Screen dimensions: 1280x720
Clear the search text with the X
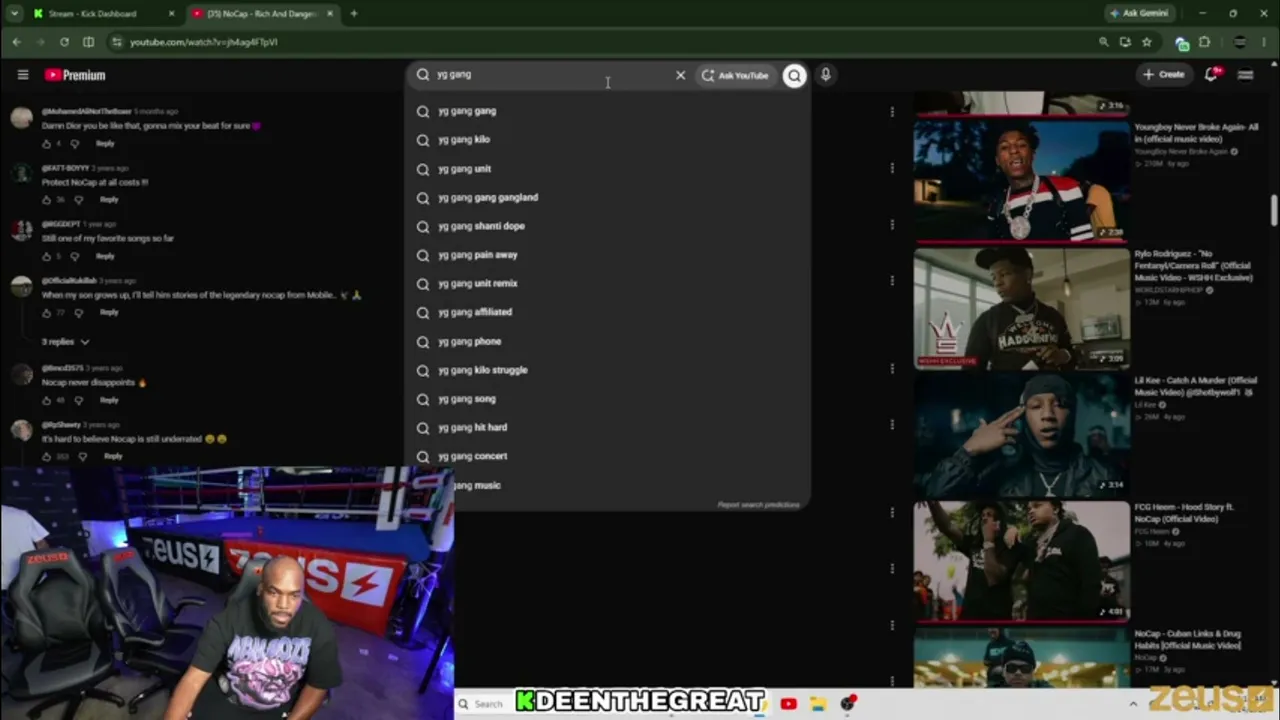(681, 75)
